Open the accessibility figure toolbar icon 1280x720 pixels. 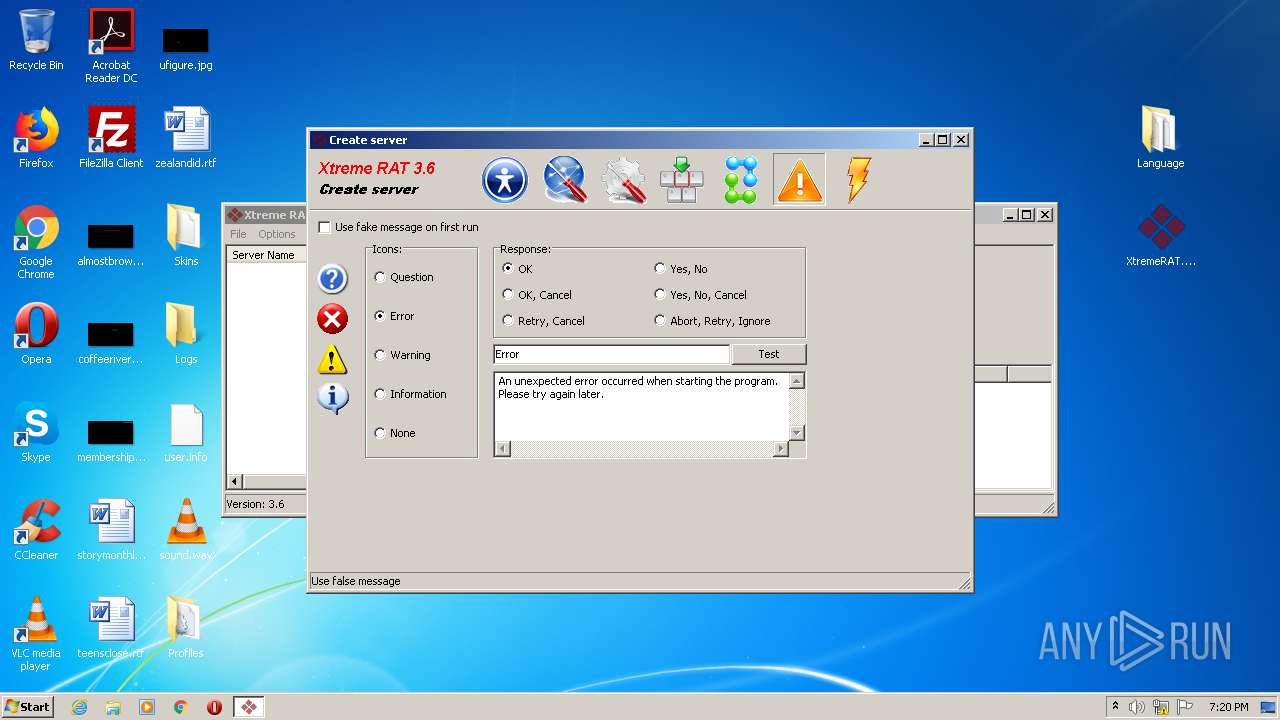pos(504,180)
